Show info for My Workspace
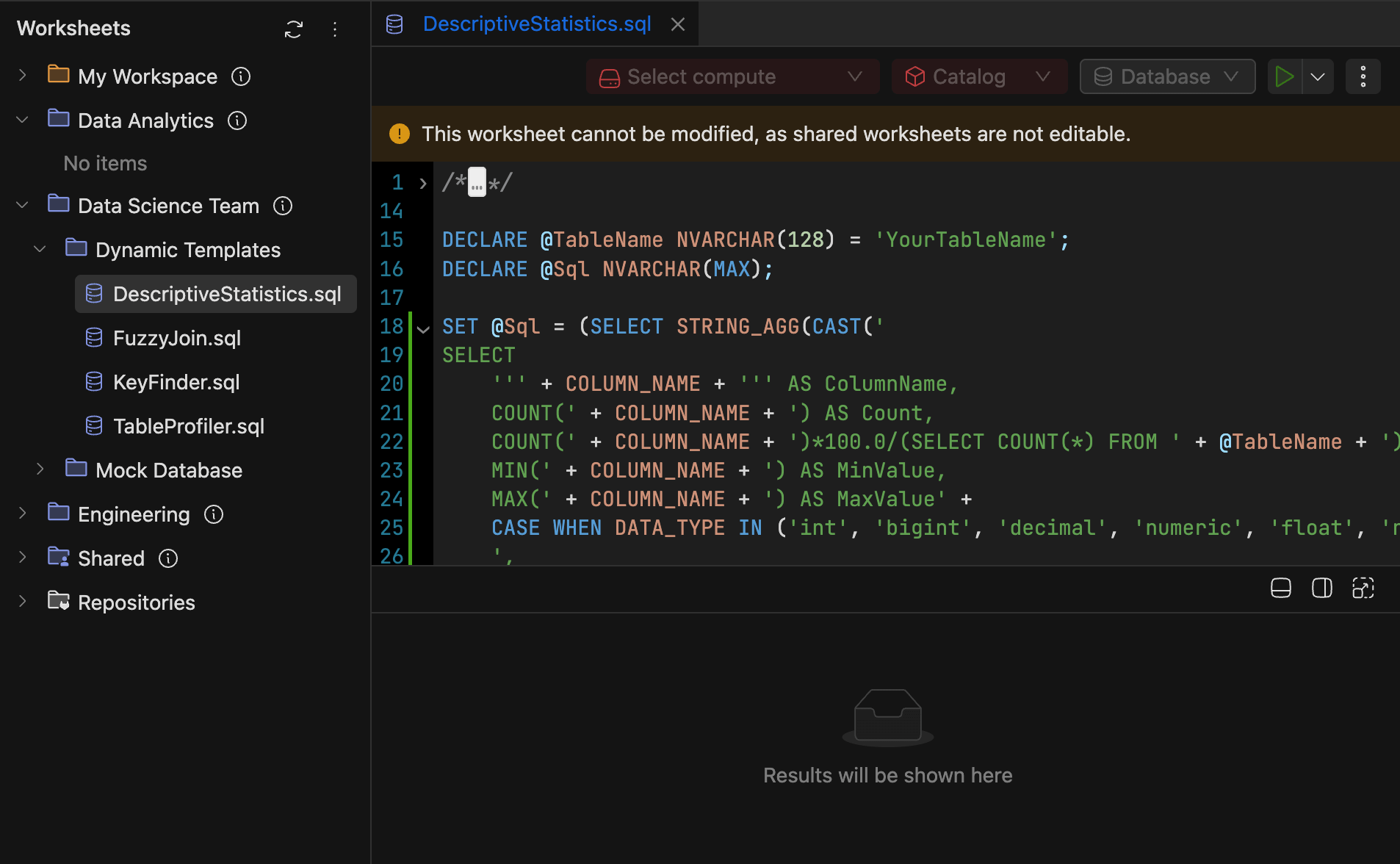Viewport: 1400px width, 864px height. pyautogui.click(x=241, y=76)
